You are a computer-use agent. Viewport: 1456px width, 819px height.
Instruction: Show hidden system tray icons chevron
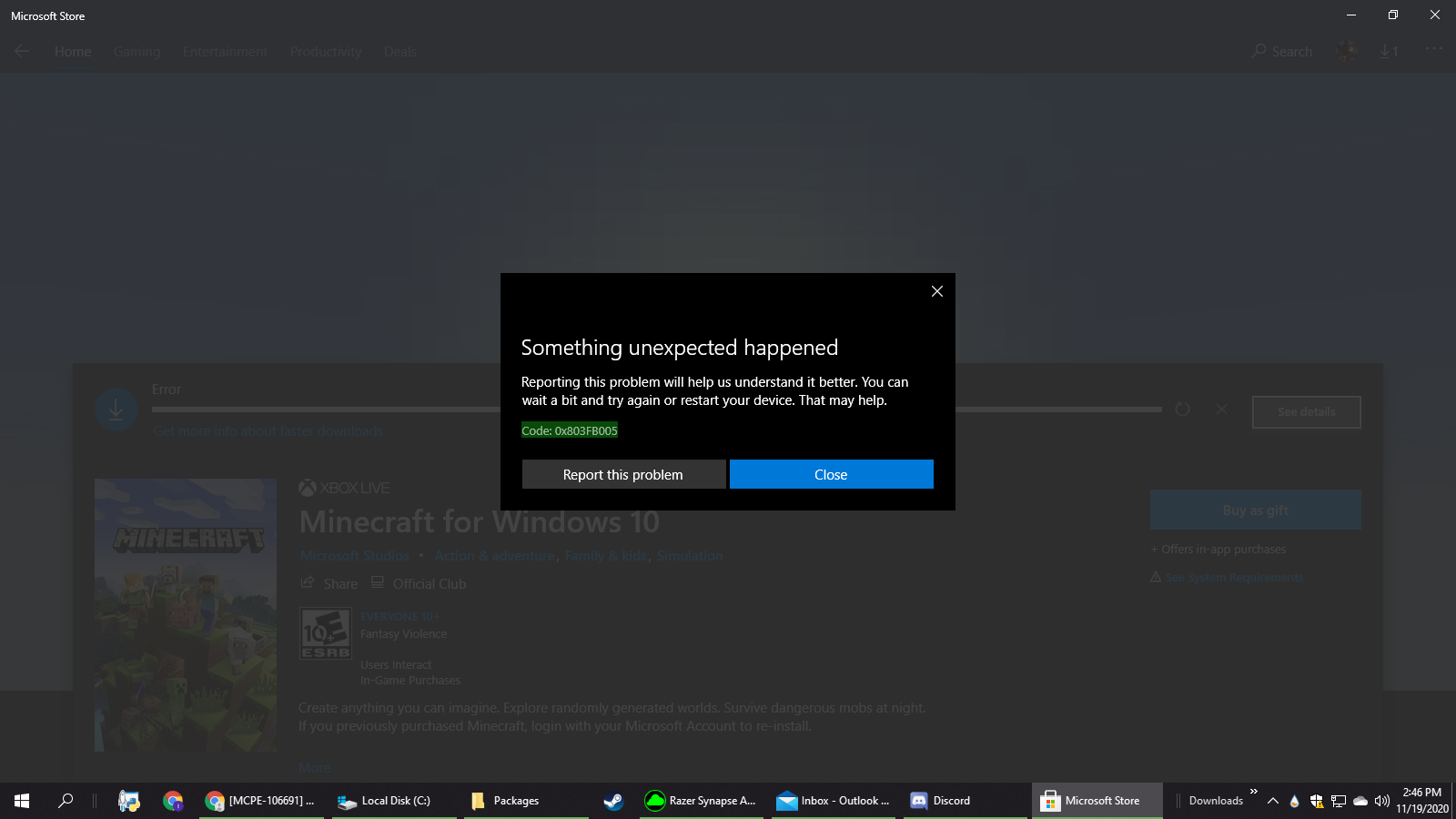point(1273,801)
